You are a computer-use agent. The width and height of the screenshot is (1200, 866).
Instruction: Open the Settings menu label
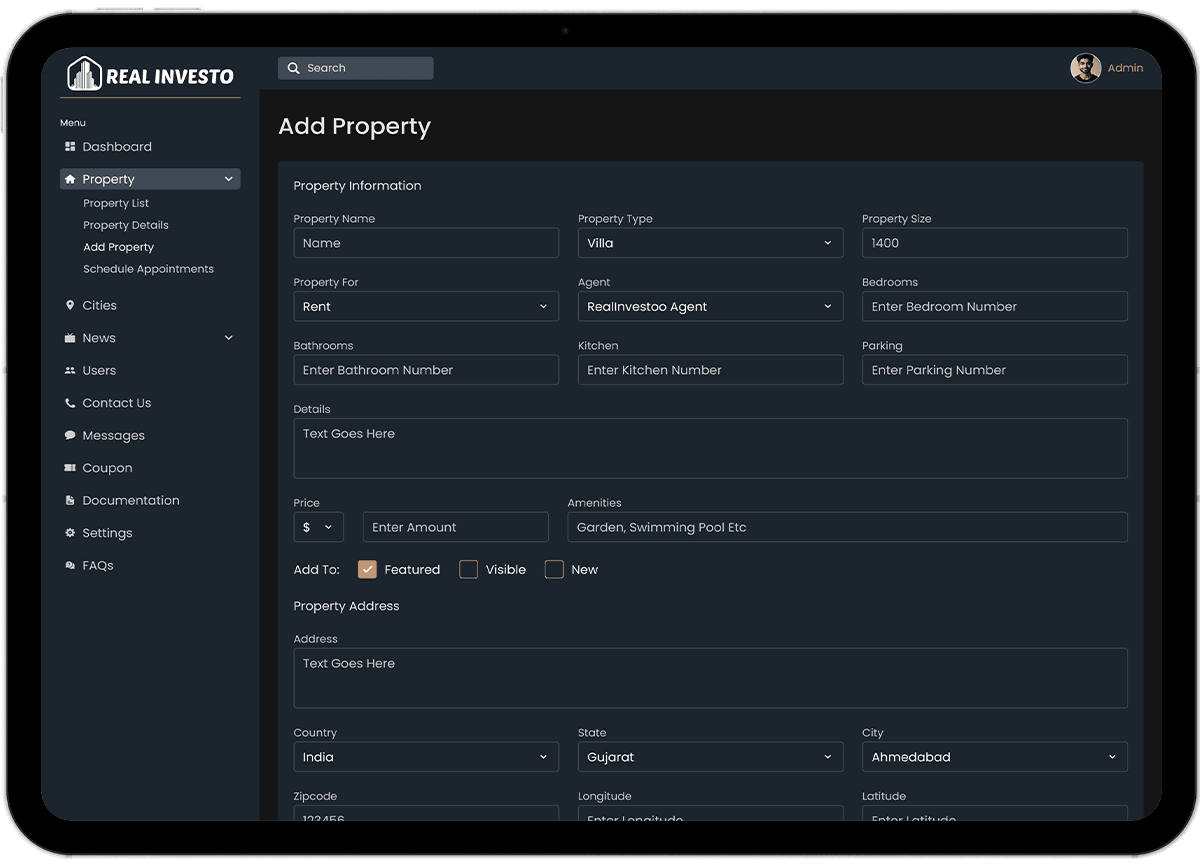tap(107, 533)
